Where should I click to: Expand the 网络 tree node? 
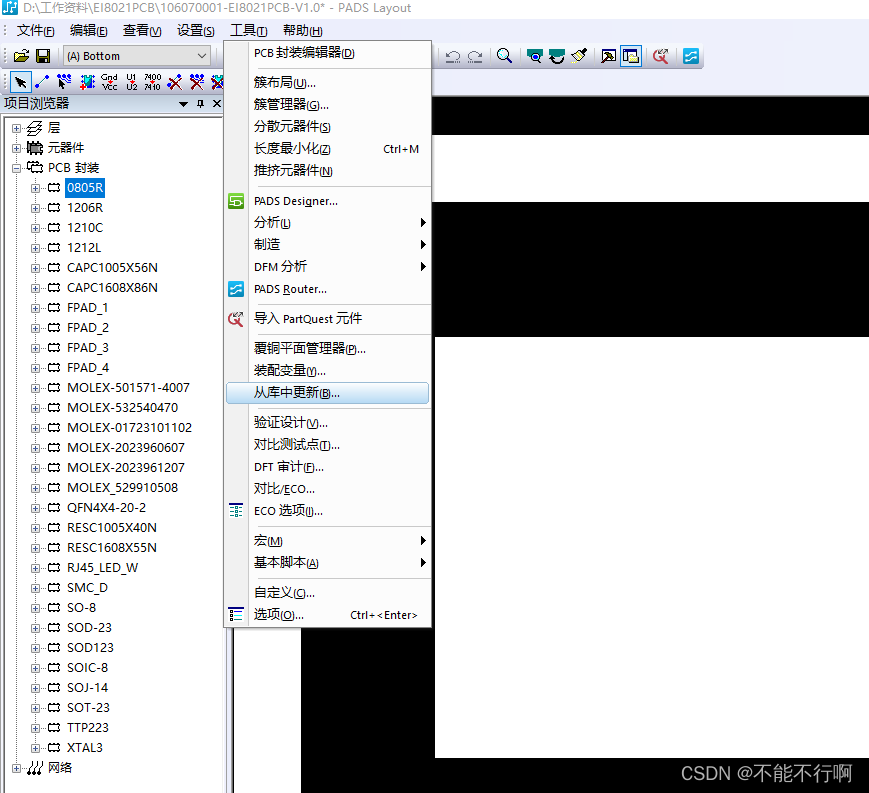[16, 768]
